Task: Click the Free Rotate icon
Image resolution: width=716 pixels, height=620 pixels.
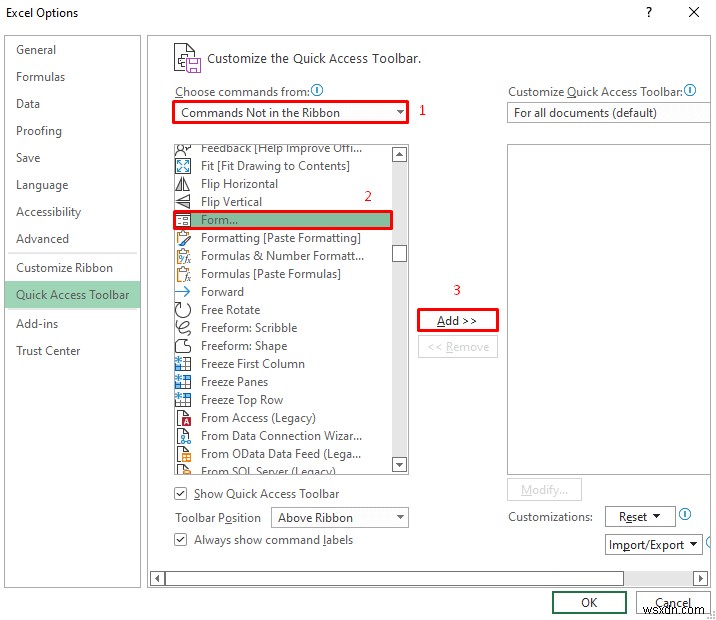Action: point(183,310)
